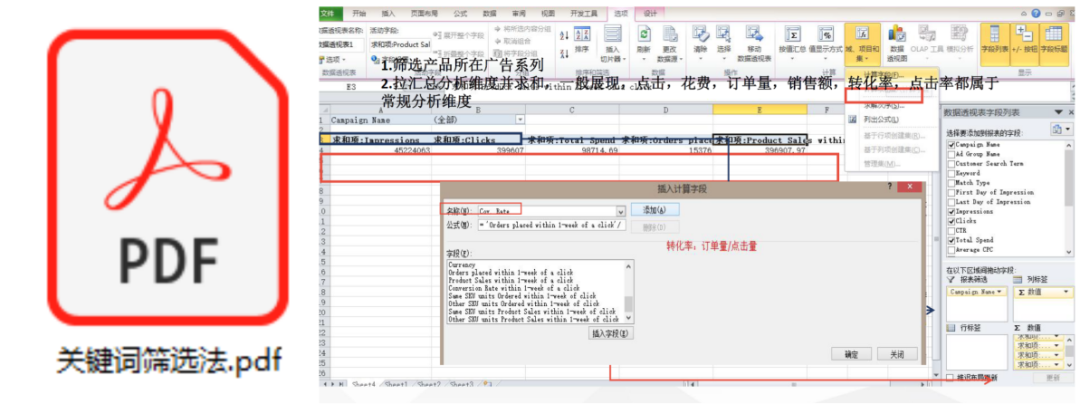This screenshot has width=1080, height=404.
Task: Click the 公式 input field in dialog
Action: [553, 225]
